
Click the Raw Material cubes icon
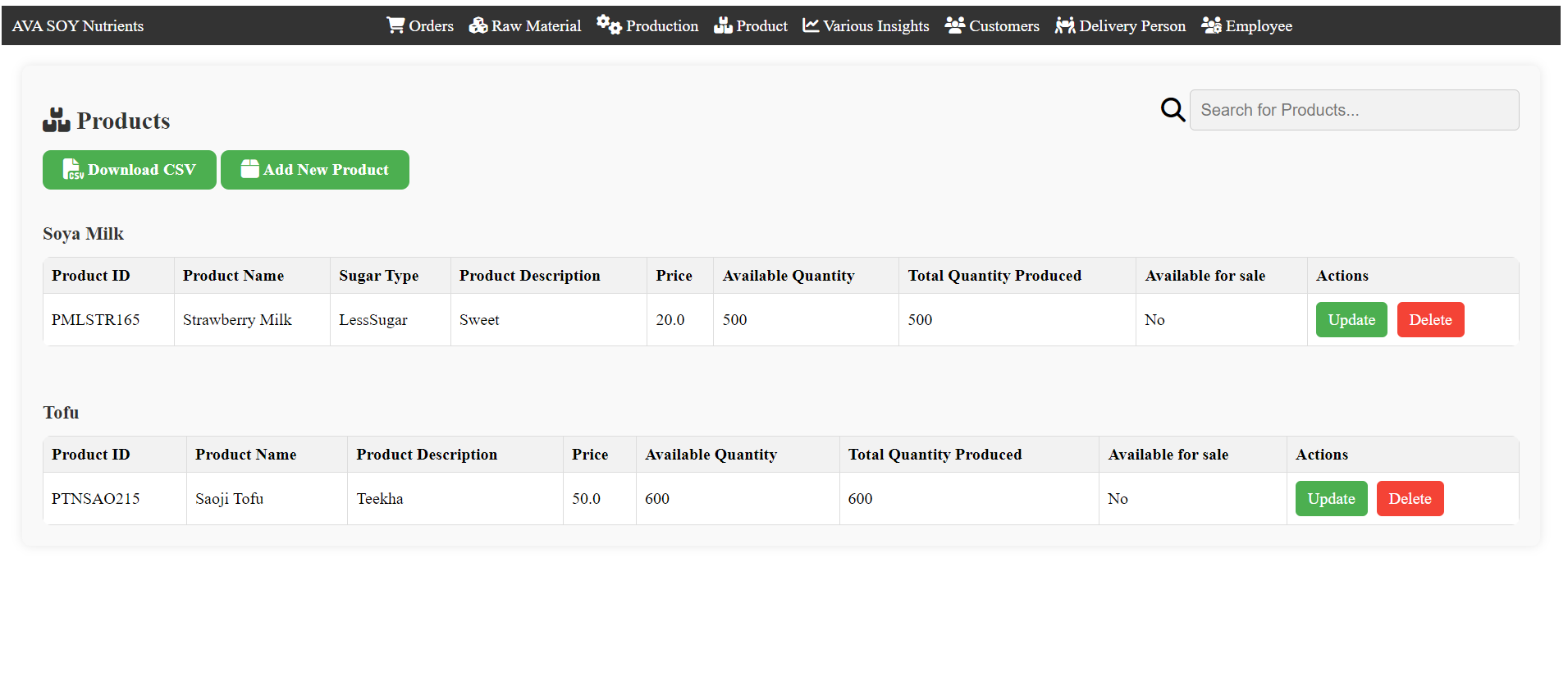click(478, 25)
